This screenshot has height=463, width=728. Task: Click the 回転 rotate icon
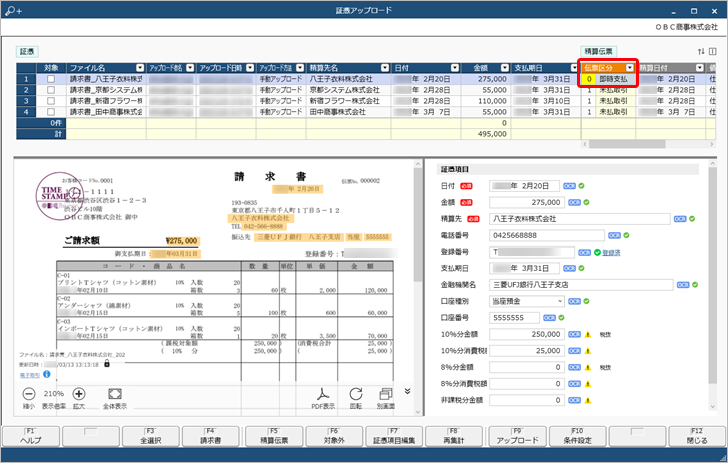(x=356, y=394)
